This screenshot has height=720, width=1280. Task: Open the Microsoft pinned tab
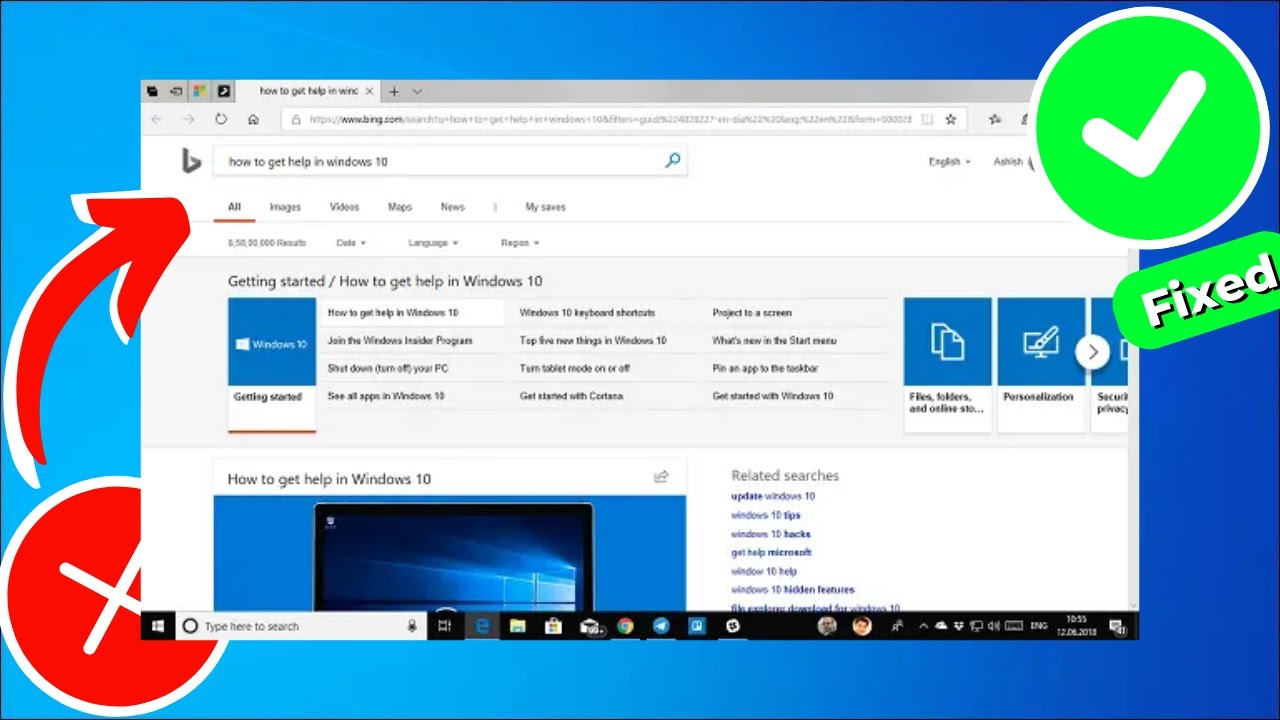click(200, 91)
